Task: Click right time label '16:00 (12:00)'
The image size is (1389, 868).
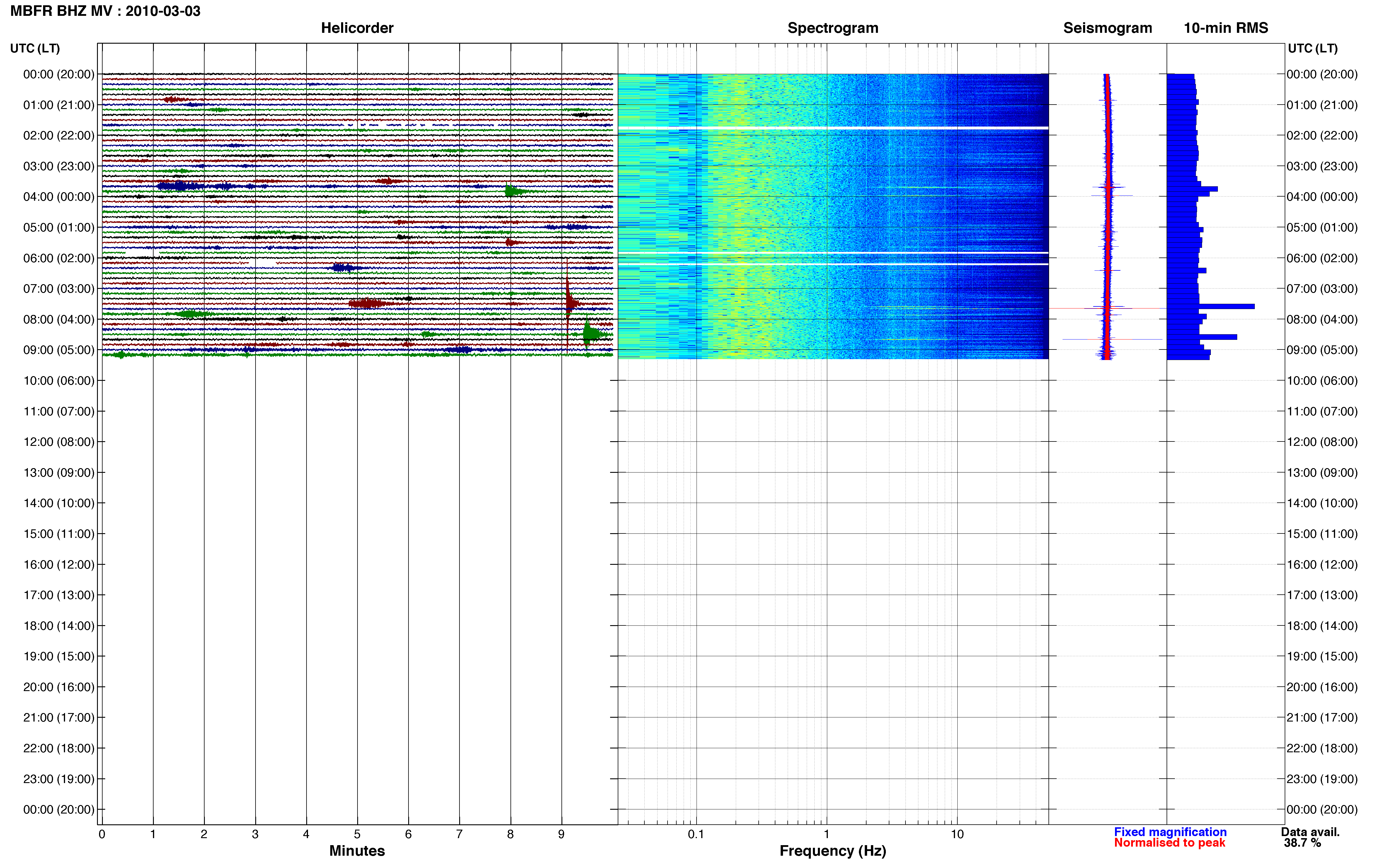Action: point(1322,564)
